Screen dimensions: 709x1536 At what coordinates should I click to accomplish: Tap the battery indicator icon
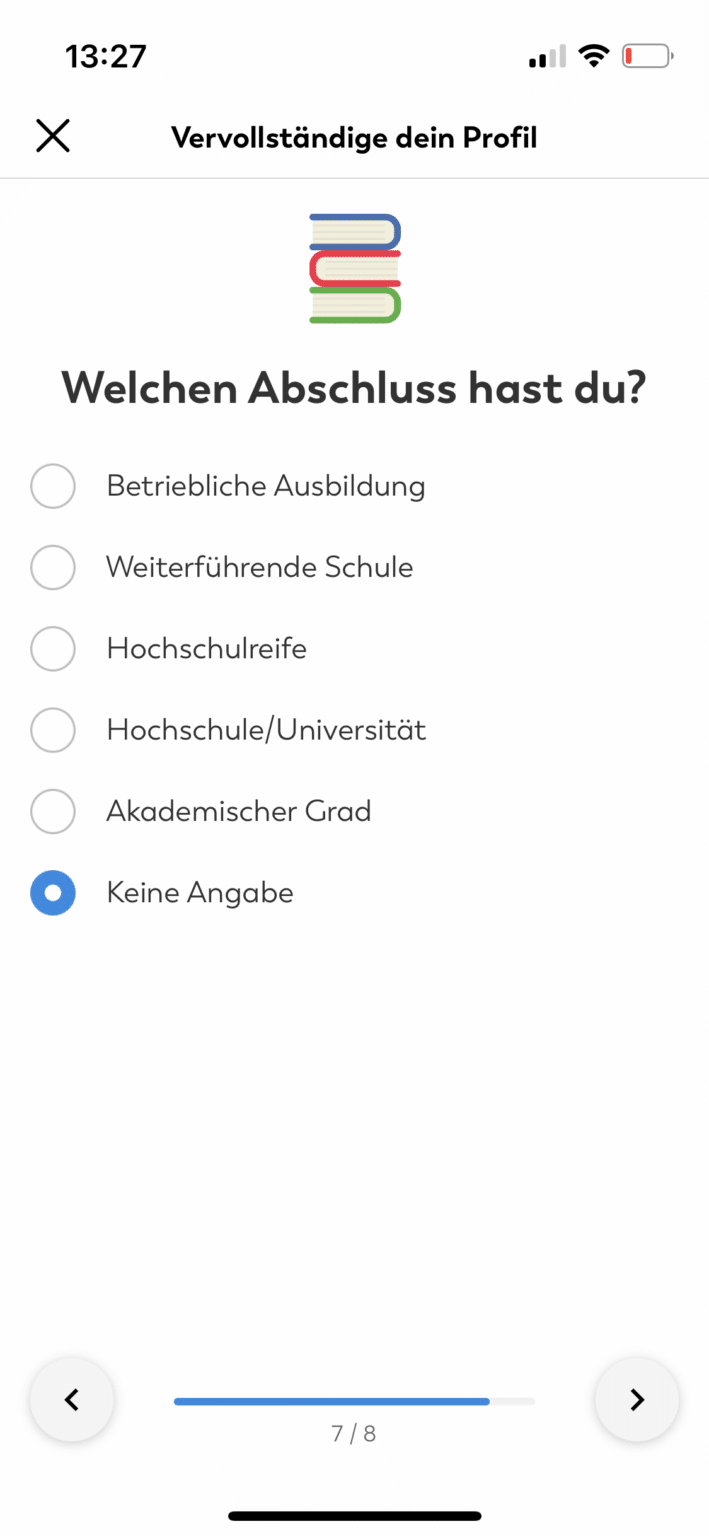click(x=646, y=55)
